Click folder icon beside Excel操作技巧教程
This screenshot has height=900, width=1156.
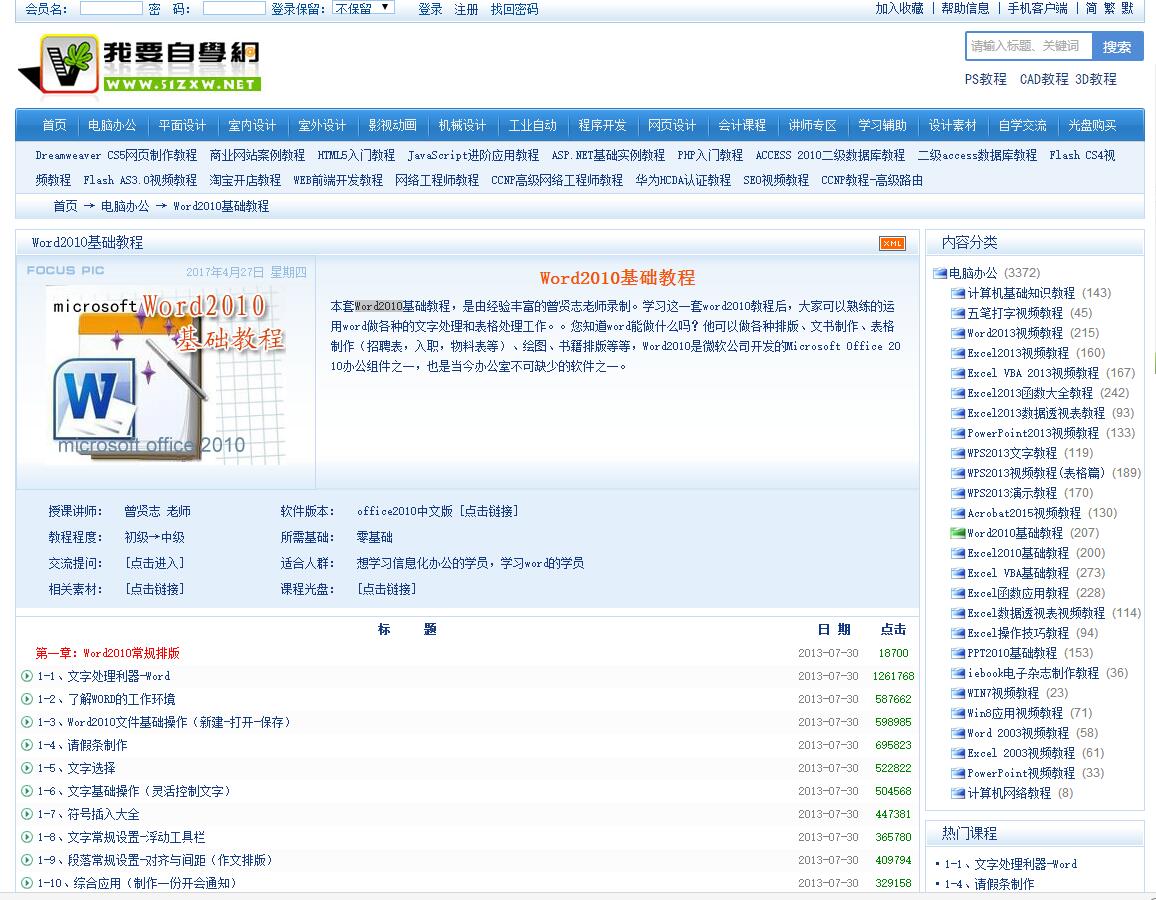pos(958,633)
